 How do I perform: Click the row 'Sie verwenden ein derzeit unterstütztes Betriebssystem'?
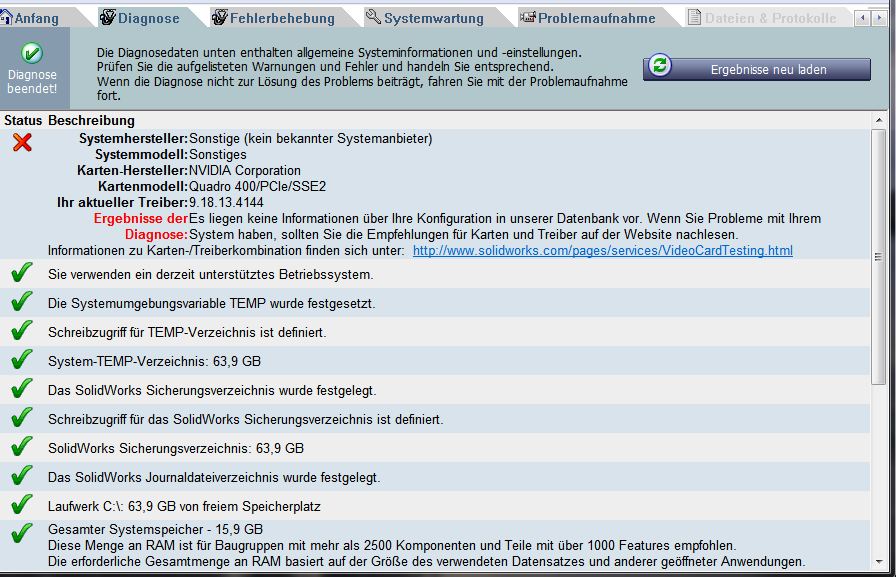pos(435,274)
